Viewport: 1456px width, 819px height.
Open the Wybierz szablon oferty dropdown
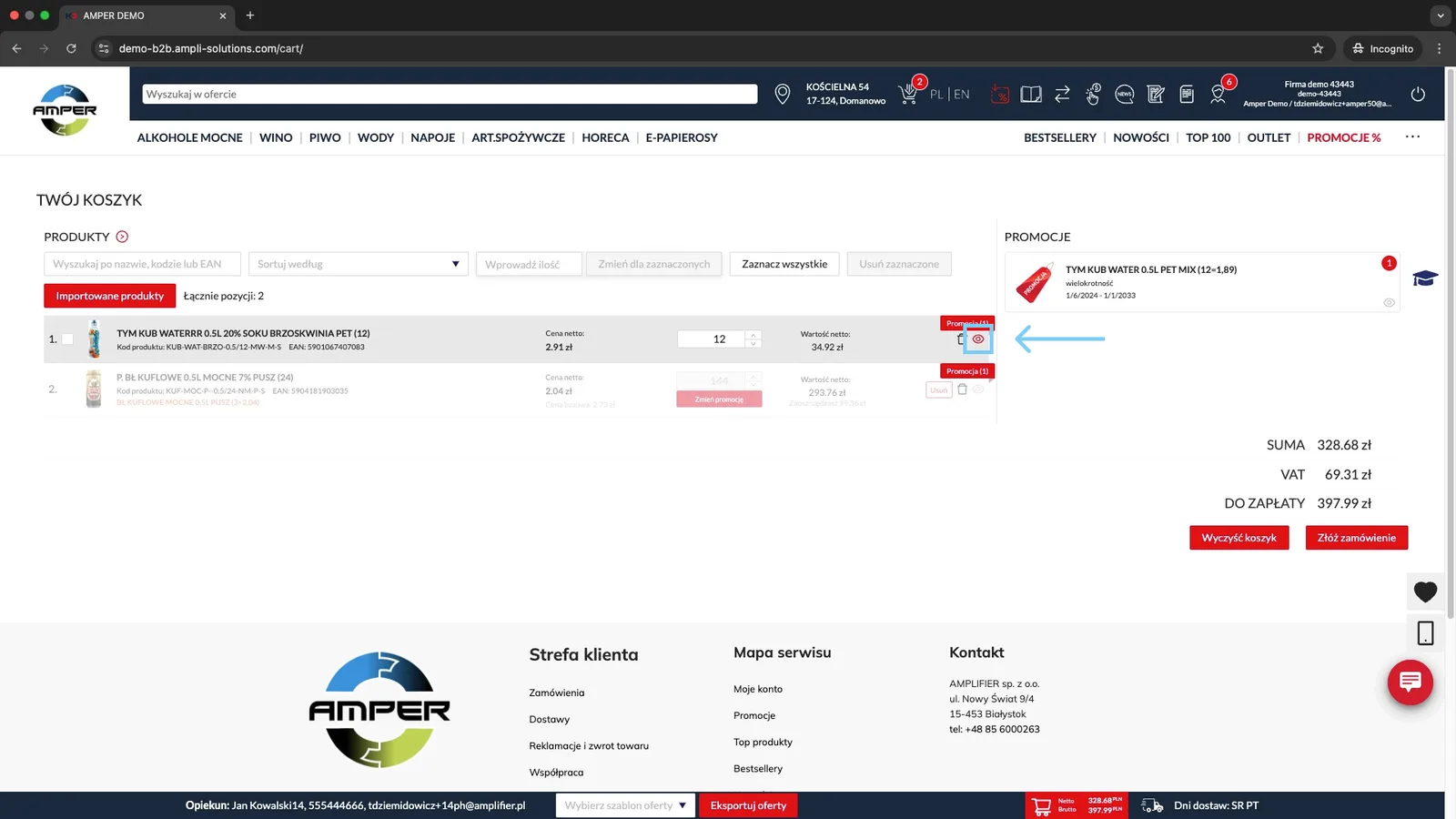tap(625, 805)
